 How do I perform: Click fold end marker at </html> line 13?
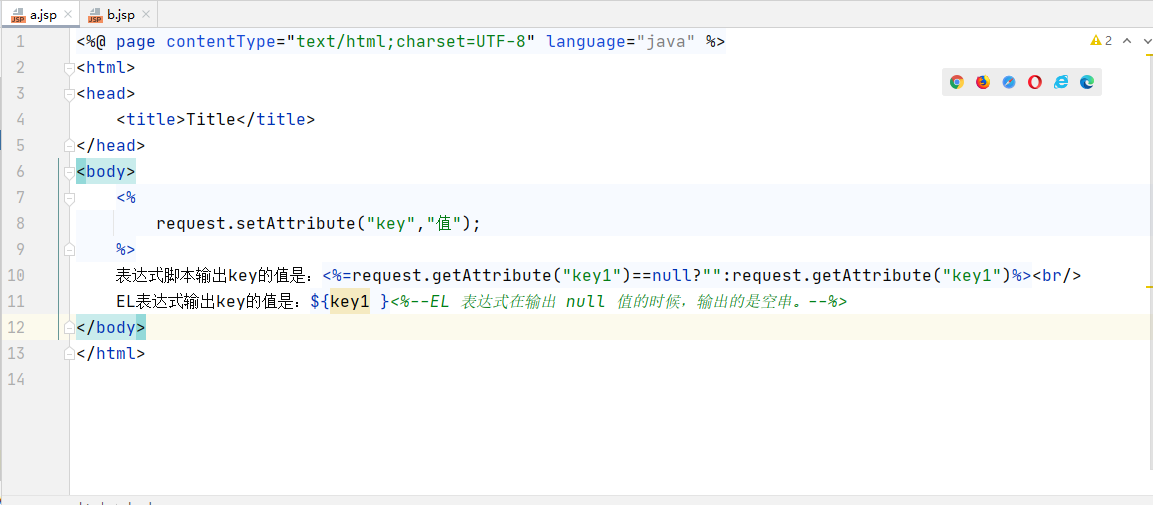click(69, 353)
